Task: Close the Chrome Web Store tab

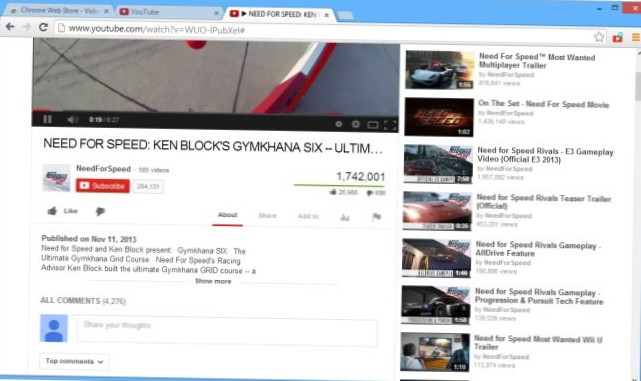Action: click(x=106, y=11)
